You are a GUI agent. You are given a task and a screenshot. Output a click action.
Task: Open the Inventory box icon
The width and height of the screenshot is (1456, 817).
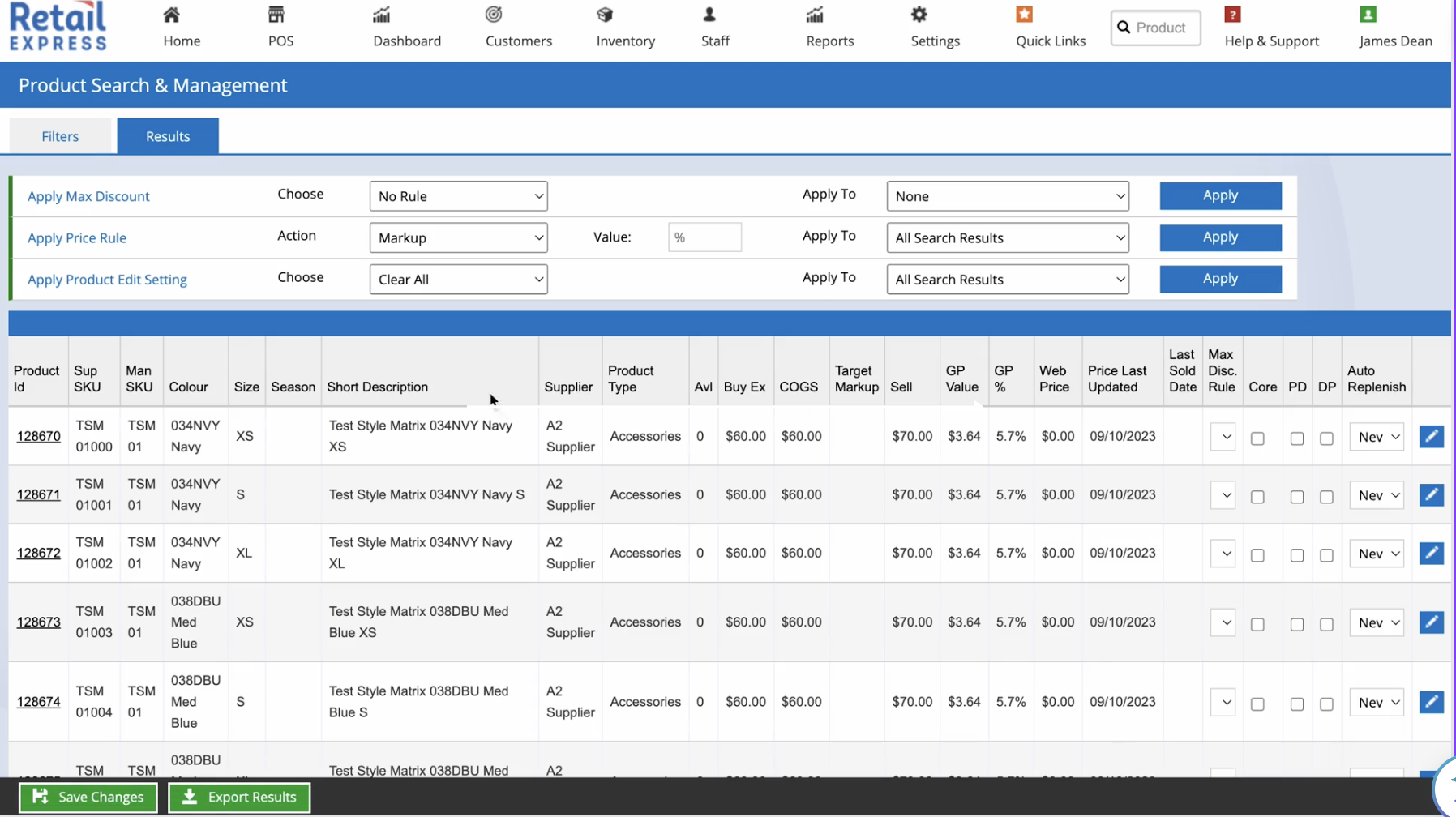pyautogui.click(x=605, y=15)
